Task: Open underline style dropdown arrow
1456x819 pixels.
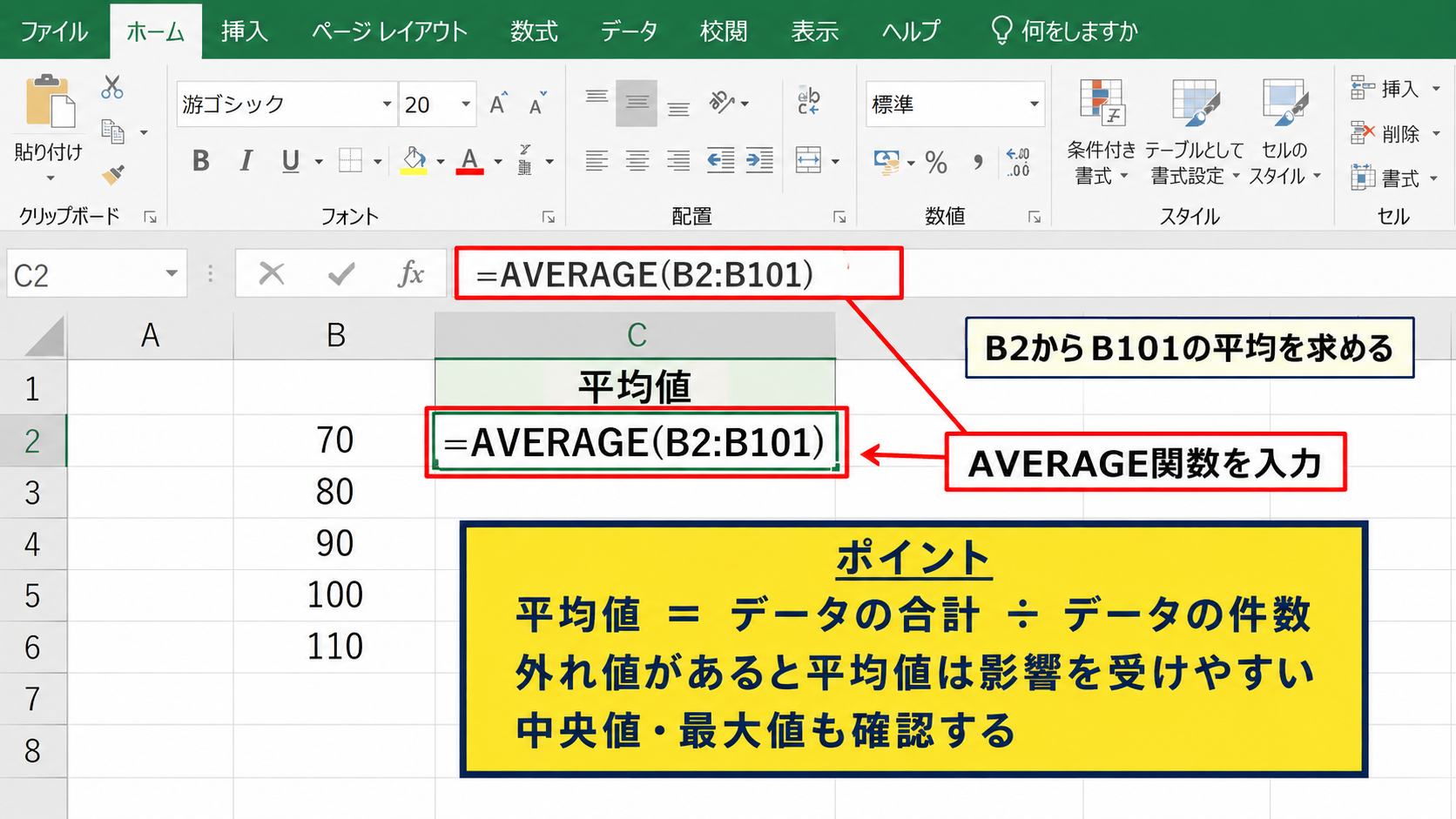Action: pos(319,162)
